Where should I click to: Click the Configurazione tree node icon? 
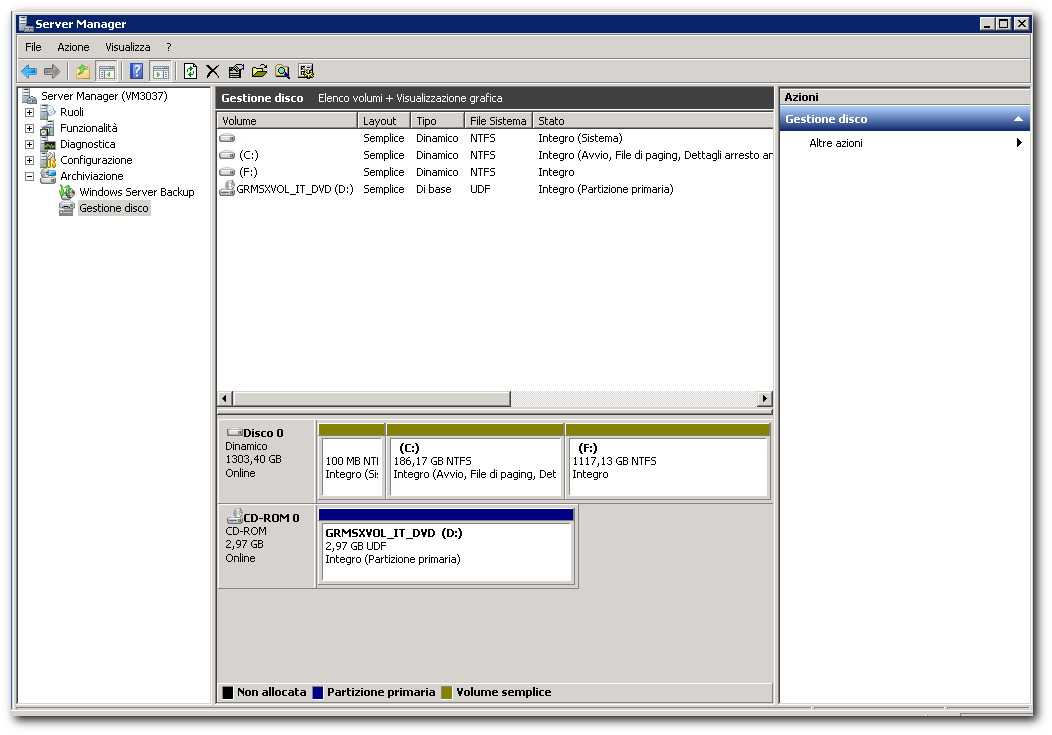click(x=48, y=160)
